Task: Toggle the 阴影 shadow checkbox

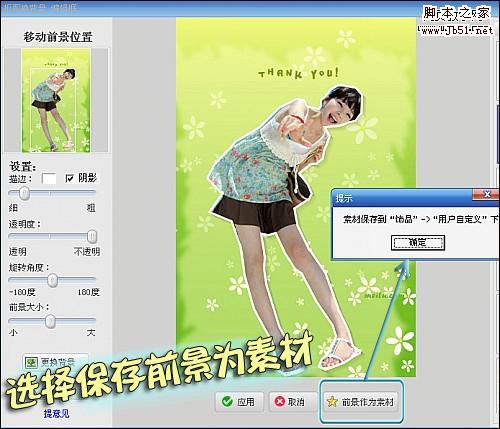Action: click(x=69, y=178)
